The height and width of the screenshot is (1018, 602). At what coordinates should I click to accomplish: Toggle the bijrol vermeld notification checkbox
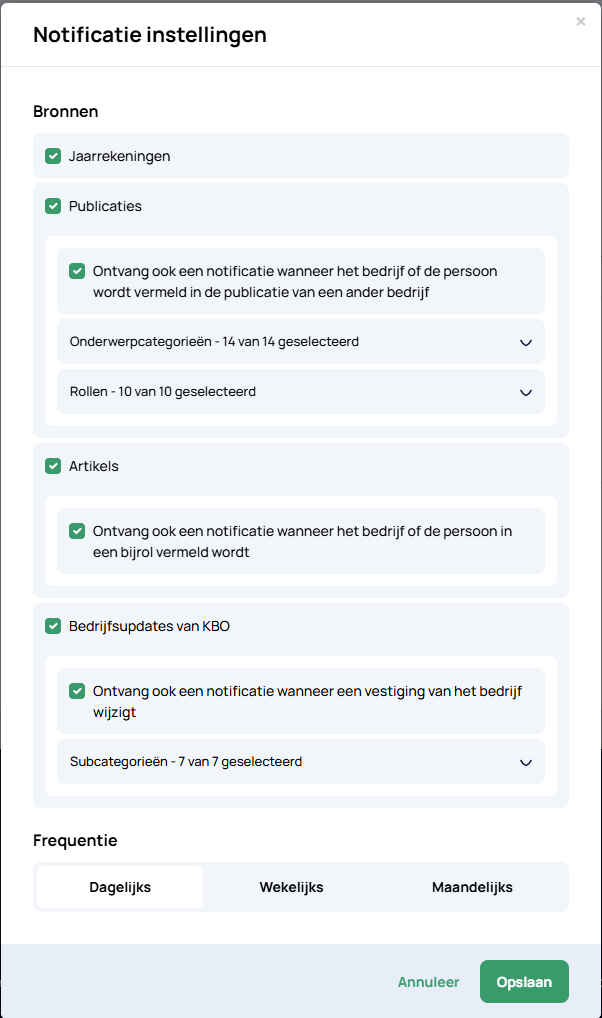click(x=77, y=531)
